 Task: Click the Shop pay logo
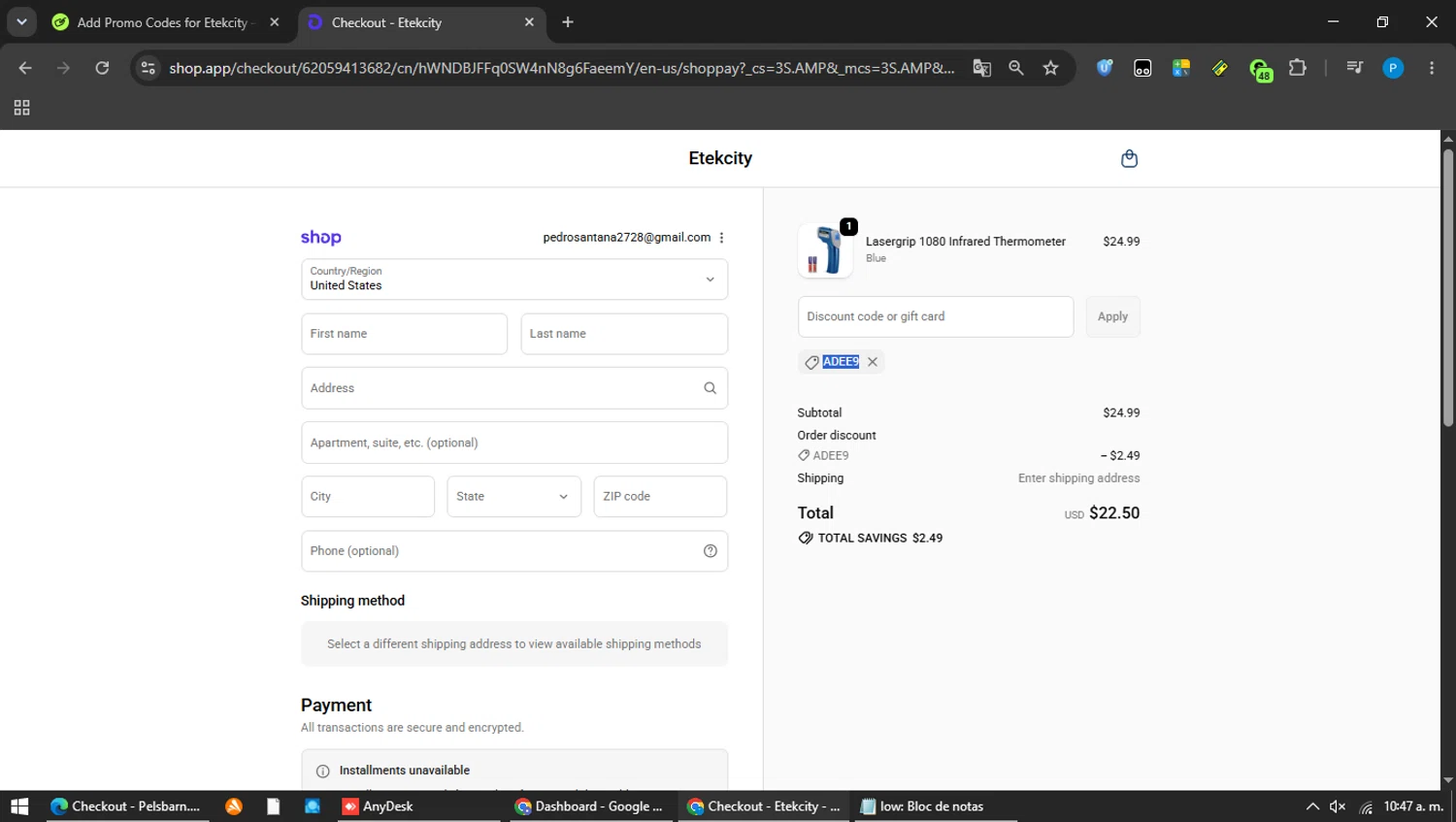click(320, 238)
